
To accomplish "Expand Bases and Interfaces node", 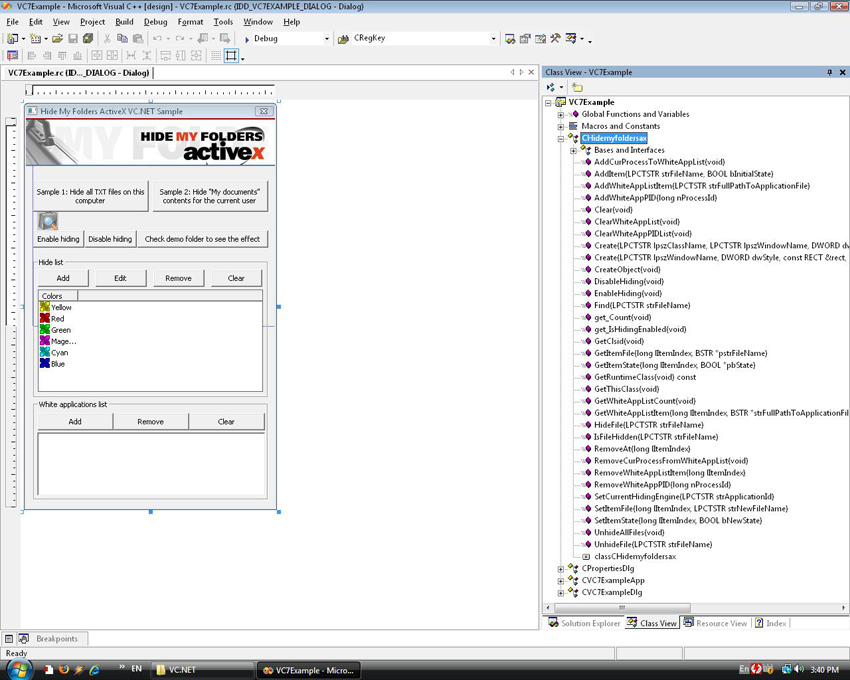I will (574, 151).
